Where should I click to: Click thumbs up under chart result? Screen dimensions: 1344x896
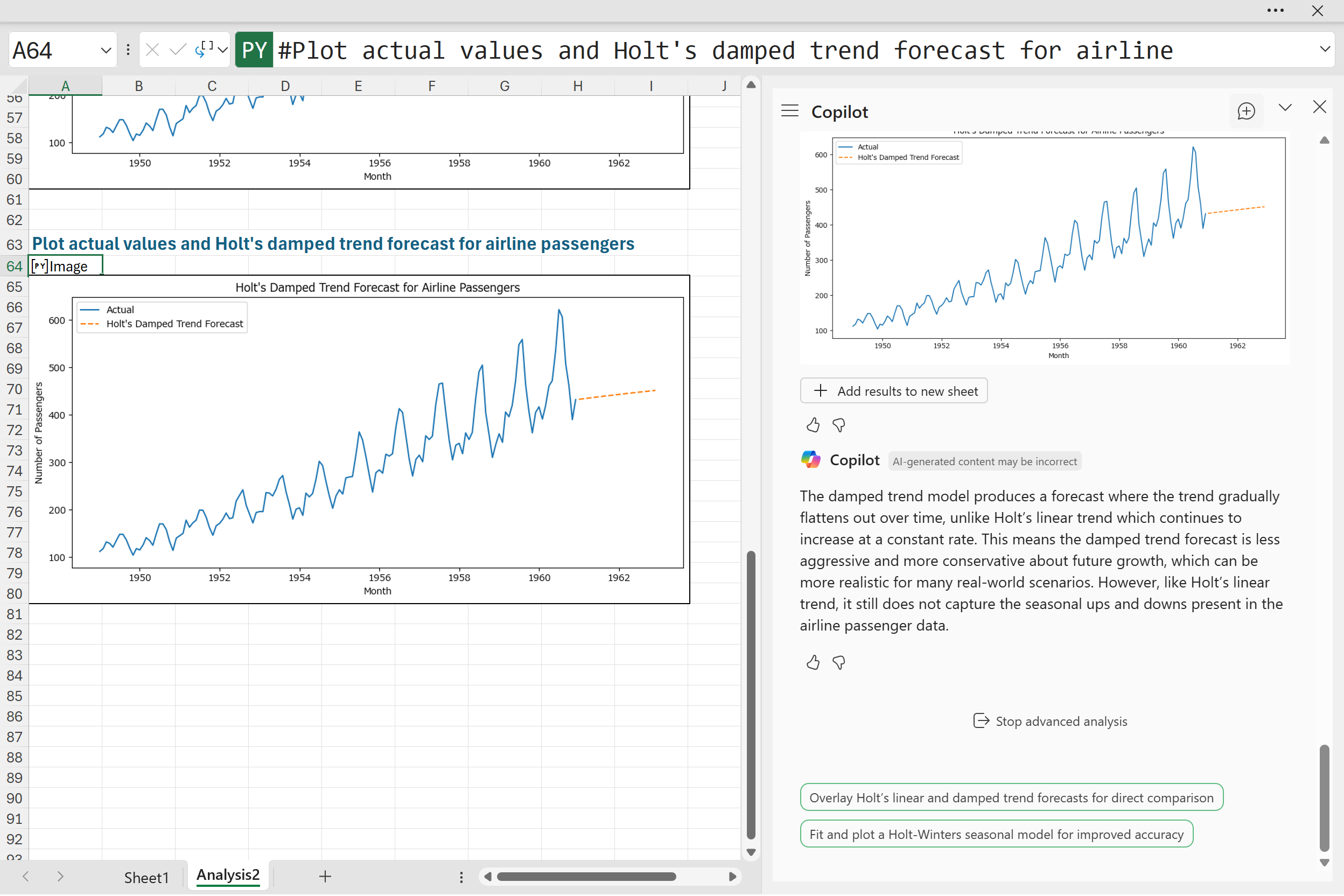813,425
